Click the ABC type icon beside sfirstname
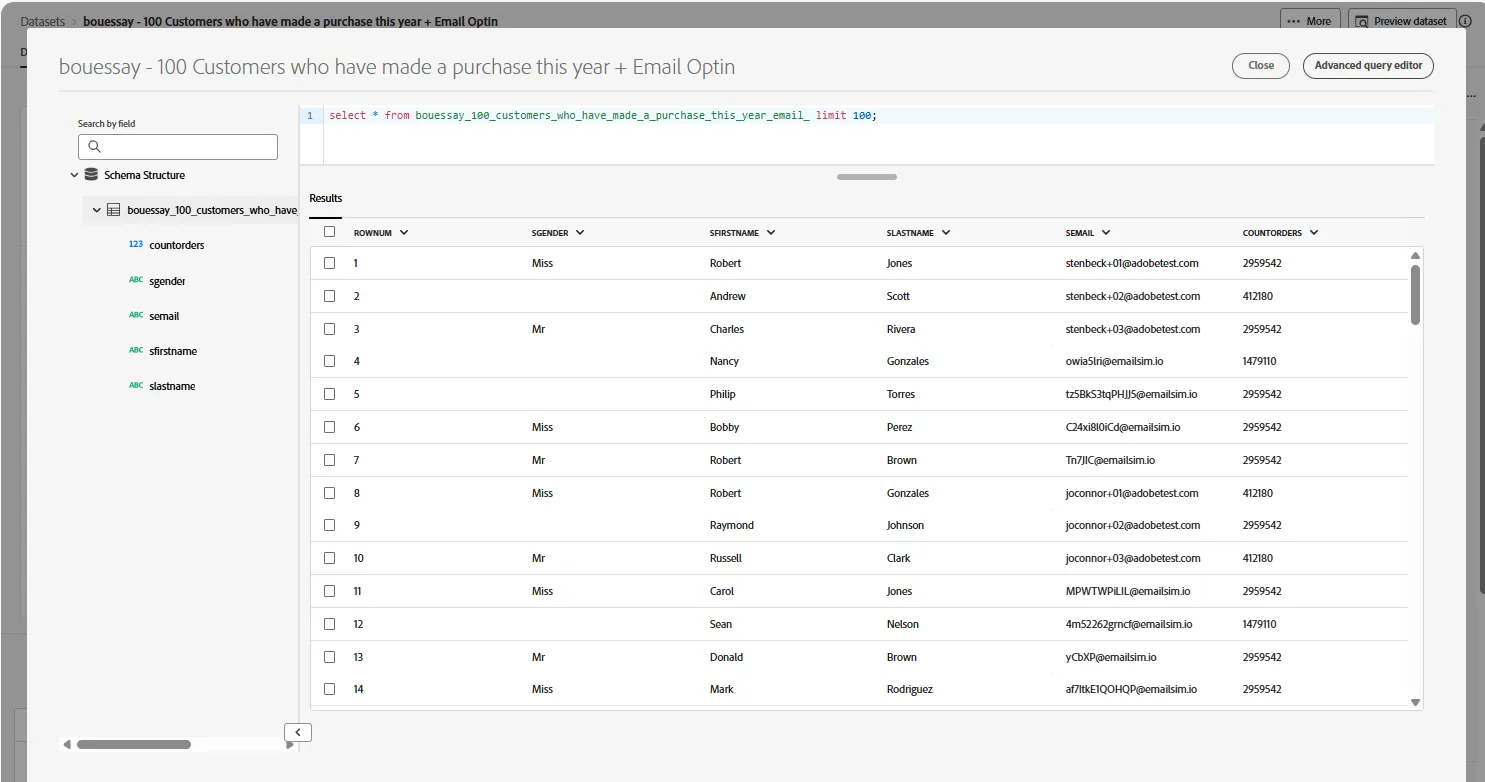This screenshot has width=1485, height=782. (136, 350)
